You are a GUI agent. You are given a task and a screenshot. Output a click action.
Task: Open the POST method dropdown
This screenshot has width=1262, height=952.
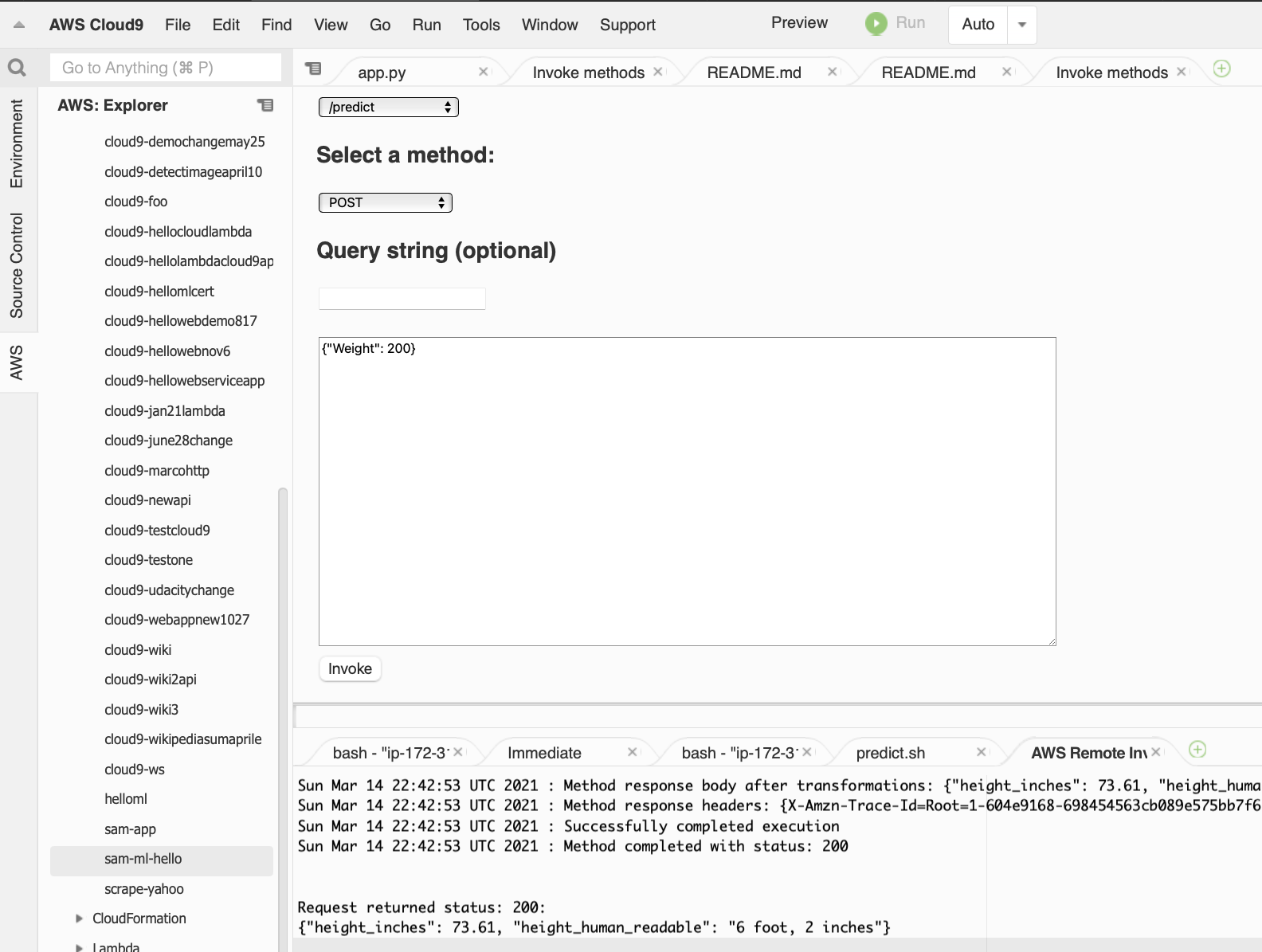(x=385, y=202)
